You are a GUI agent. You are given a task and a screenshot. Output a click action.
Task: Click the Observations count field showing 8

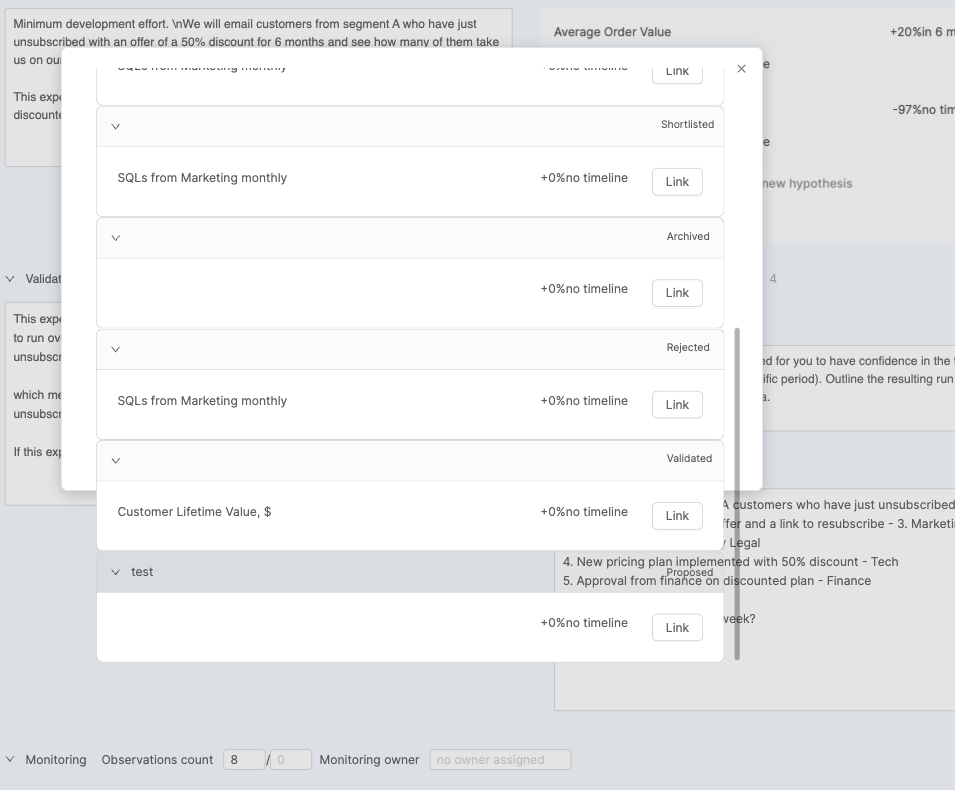[243, 760]
